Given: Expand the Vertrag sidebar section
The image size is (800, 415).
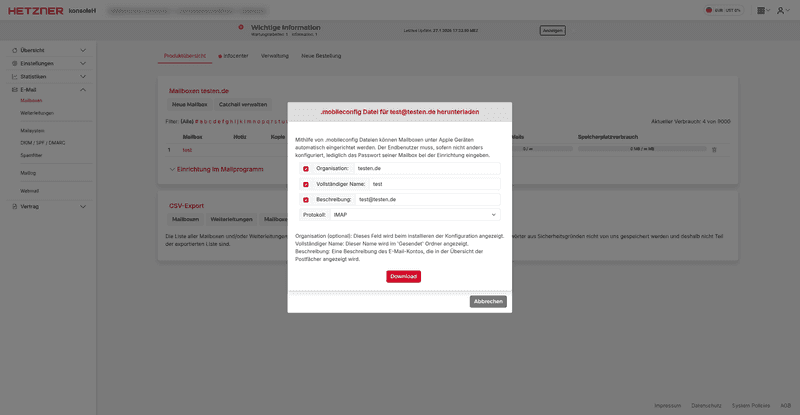Looking at the screenshot, I should tap(83, 206).
